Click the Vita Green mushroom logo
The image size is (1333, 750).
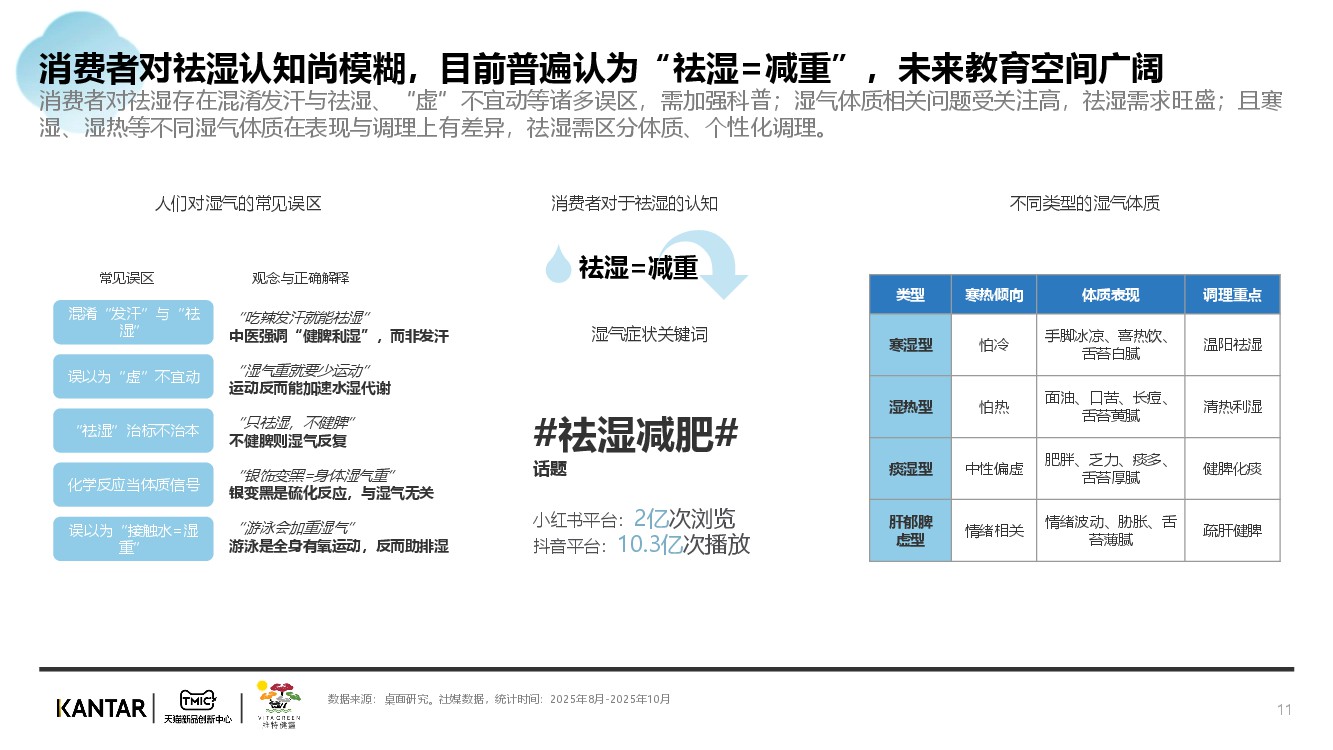click(x=276, y=704)
